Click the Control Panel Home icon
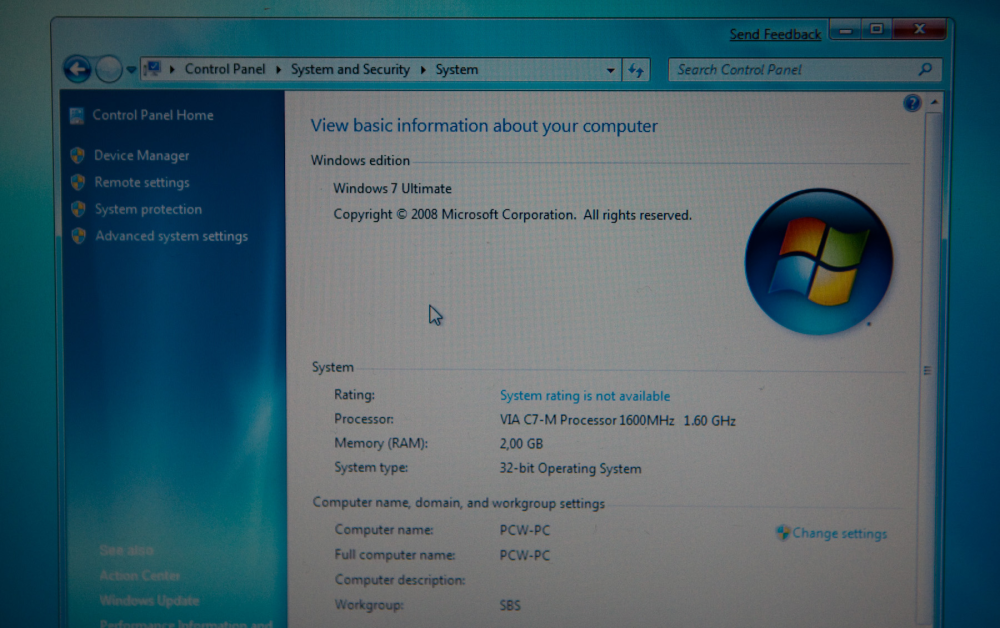The width and height of the screenshot is (1000, 628). click(x=77, y=115)
